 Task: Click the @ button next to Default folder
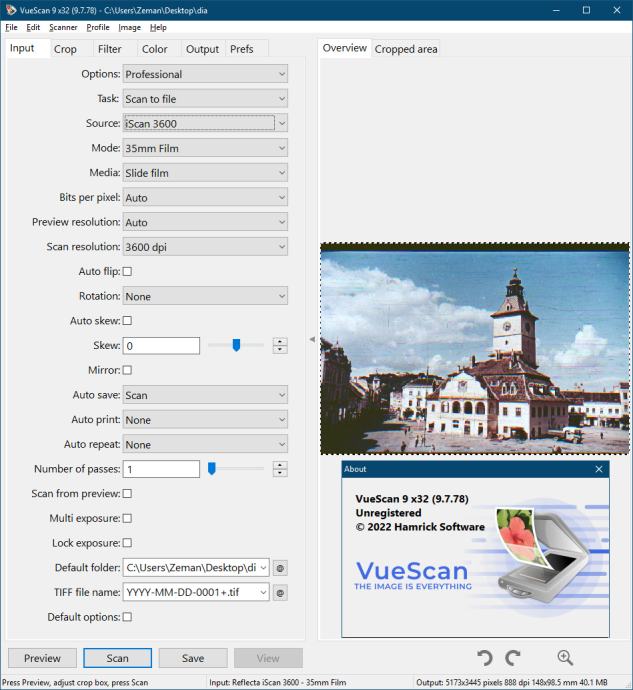point(280,568)
